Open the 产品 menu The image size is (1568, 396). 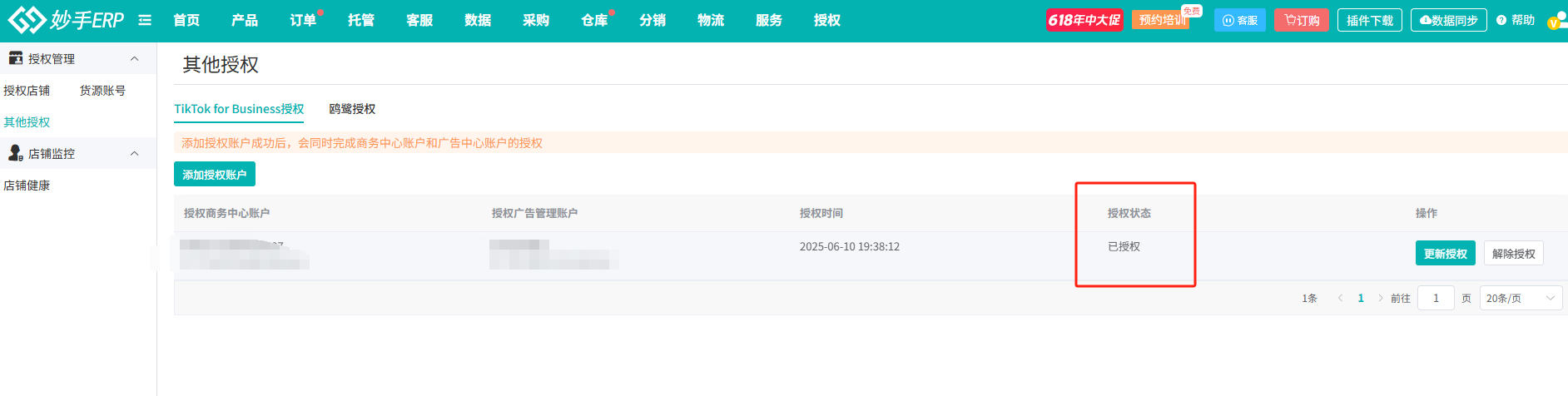[245, 20]
